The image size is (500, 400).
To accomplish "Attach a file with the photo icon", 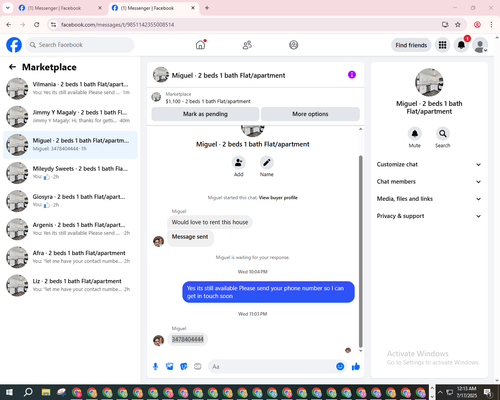I will (170, 367).
